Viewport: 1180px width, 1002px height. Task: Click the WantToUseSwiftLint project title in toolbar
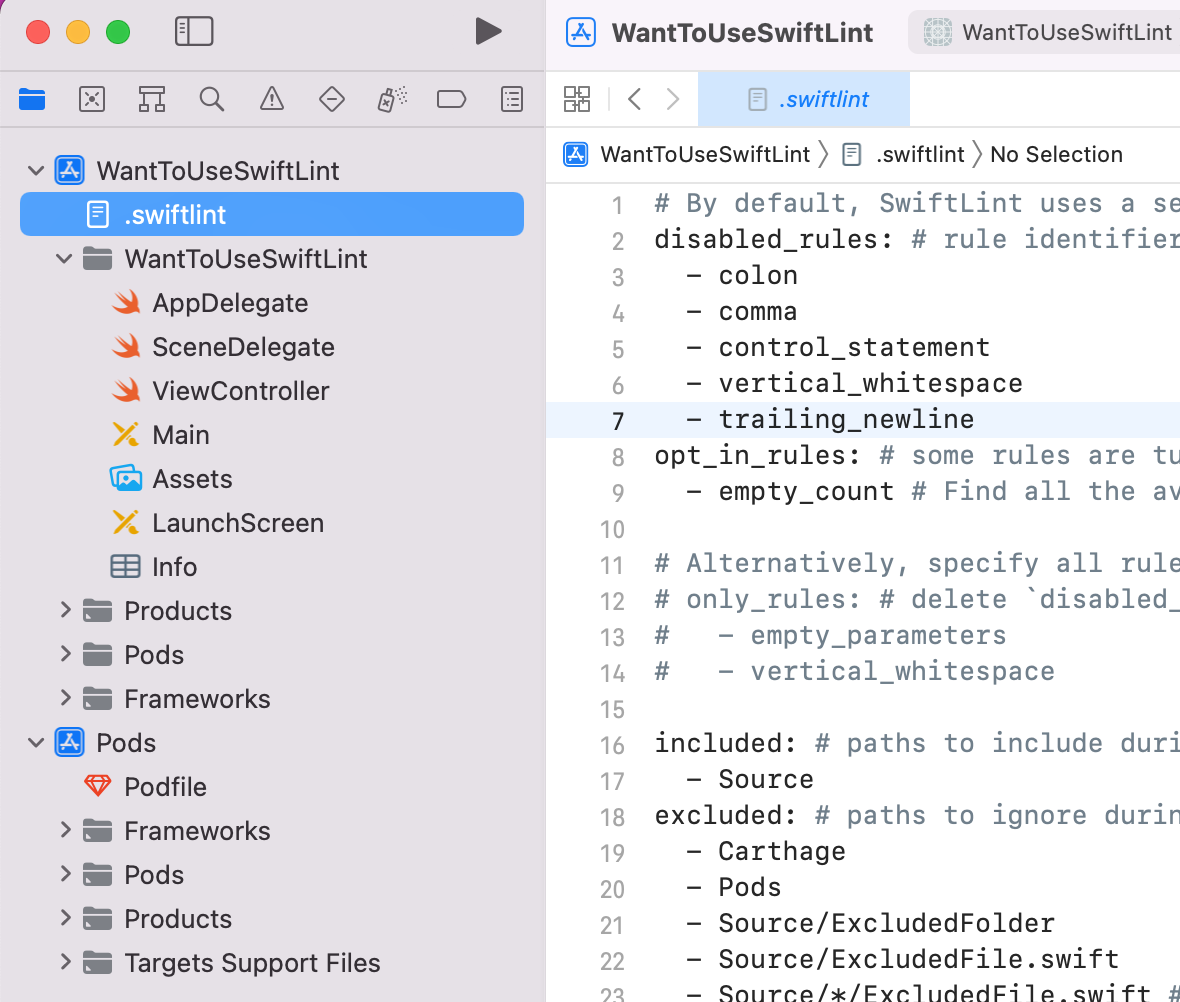coord(742,32)
